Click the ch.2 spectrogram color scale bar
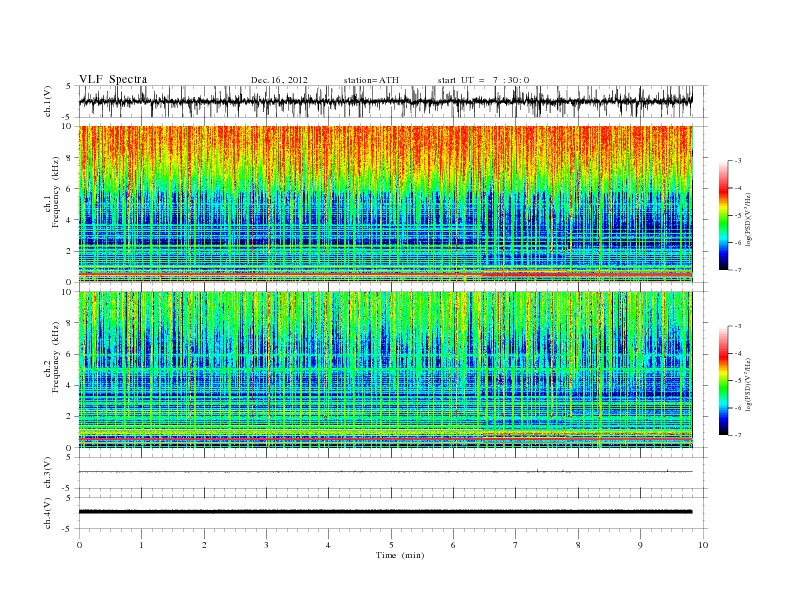The image size is (792, 612). (723, 380)
